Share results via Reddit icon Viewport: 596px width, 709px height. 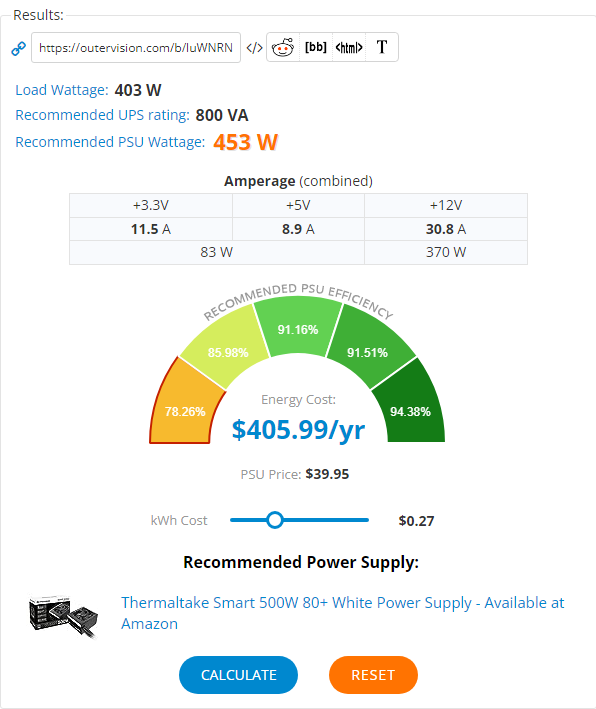click(283, 47)
